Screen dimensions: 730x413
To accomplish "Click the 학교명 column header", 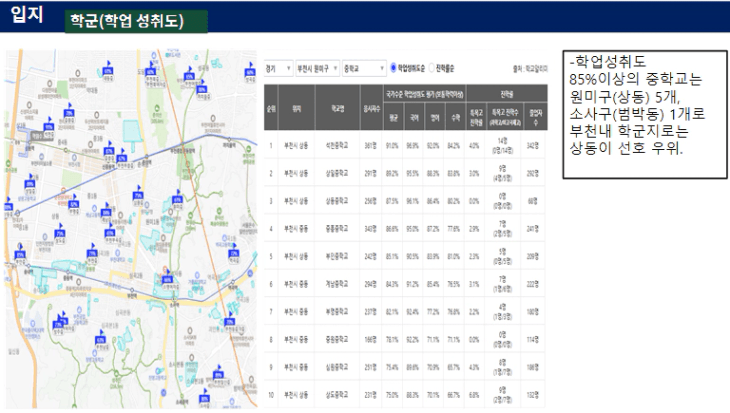I will [338, 108].
